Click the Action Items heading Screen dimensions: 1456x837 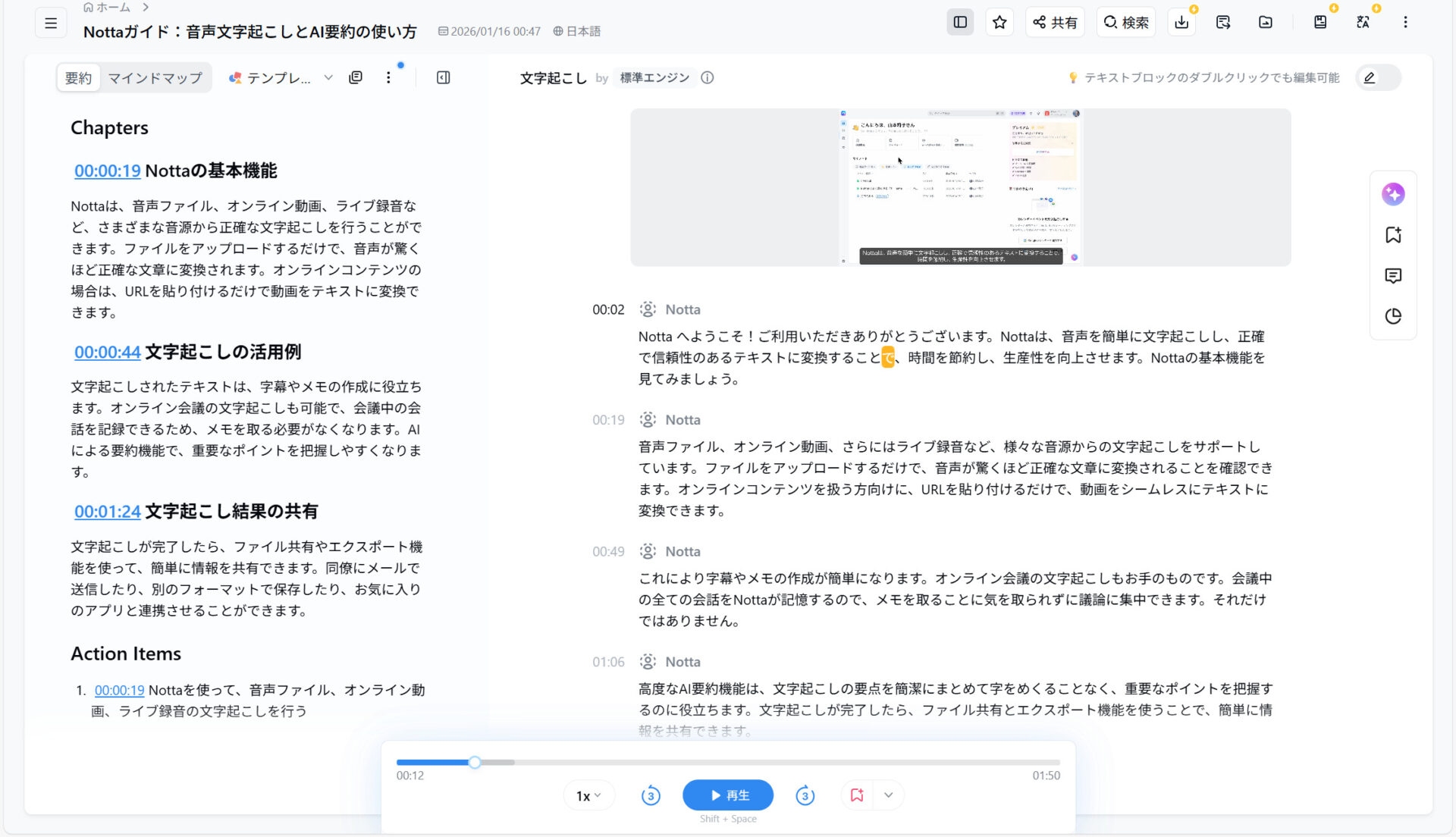point(126,654)
